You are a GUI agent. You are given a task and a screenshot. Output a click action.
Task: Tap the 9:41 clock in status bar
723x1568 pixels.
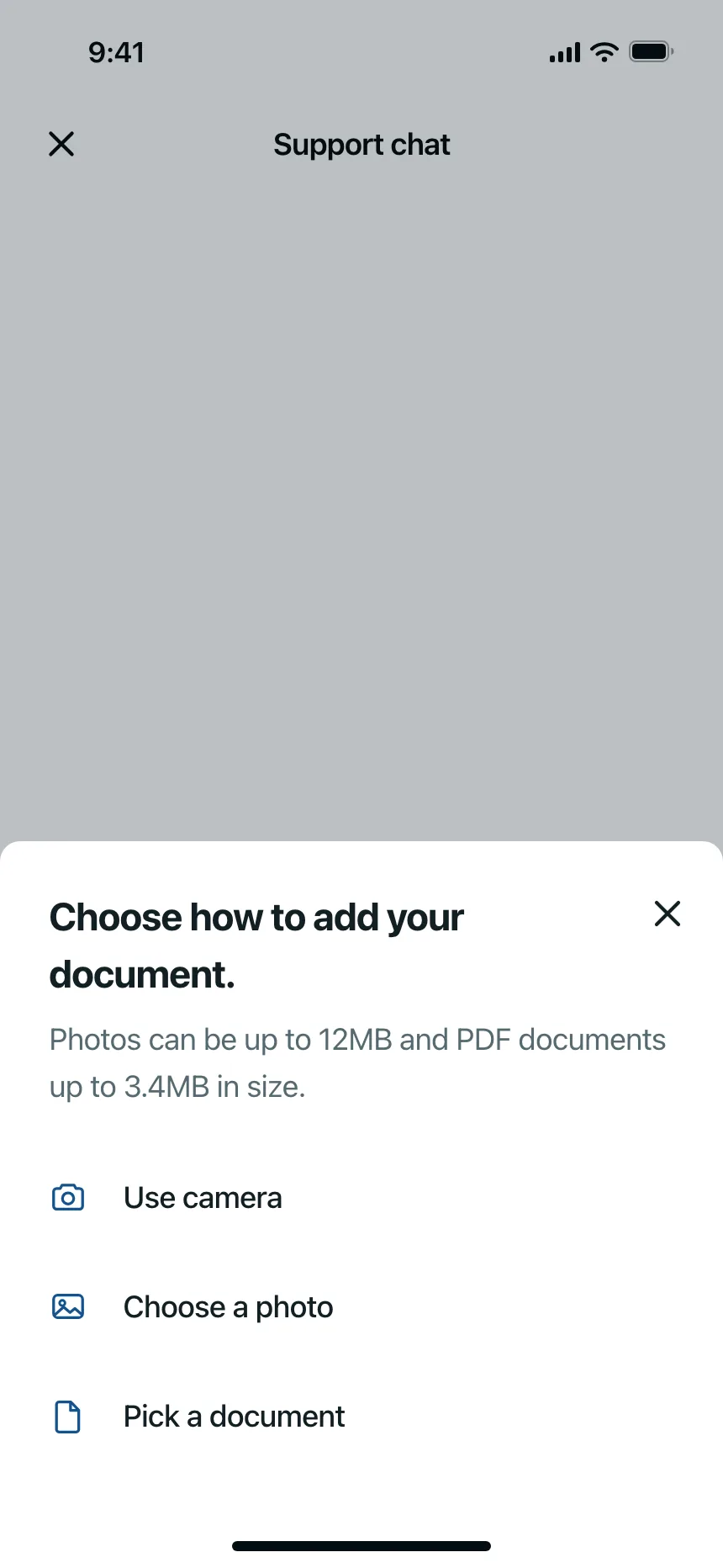coord(117,52)
